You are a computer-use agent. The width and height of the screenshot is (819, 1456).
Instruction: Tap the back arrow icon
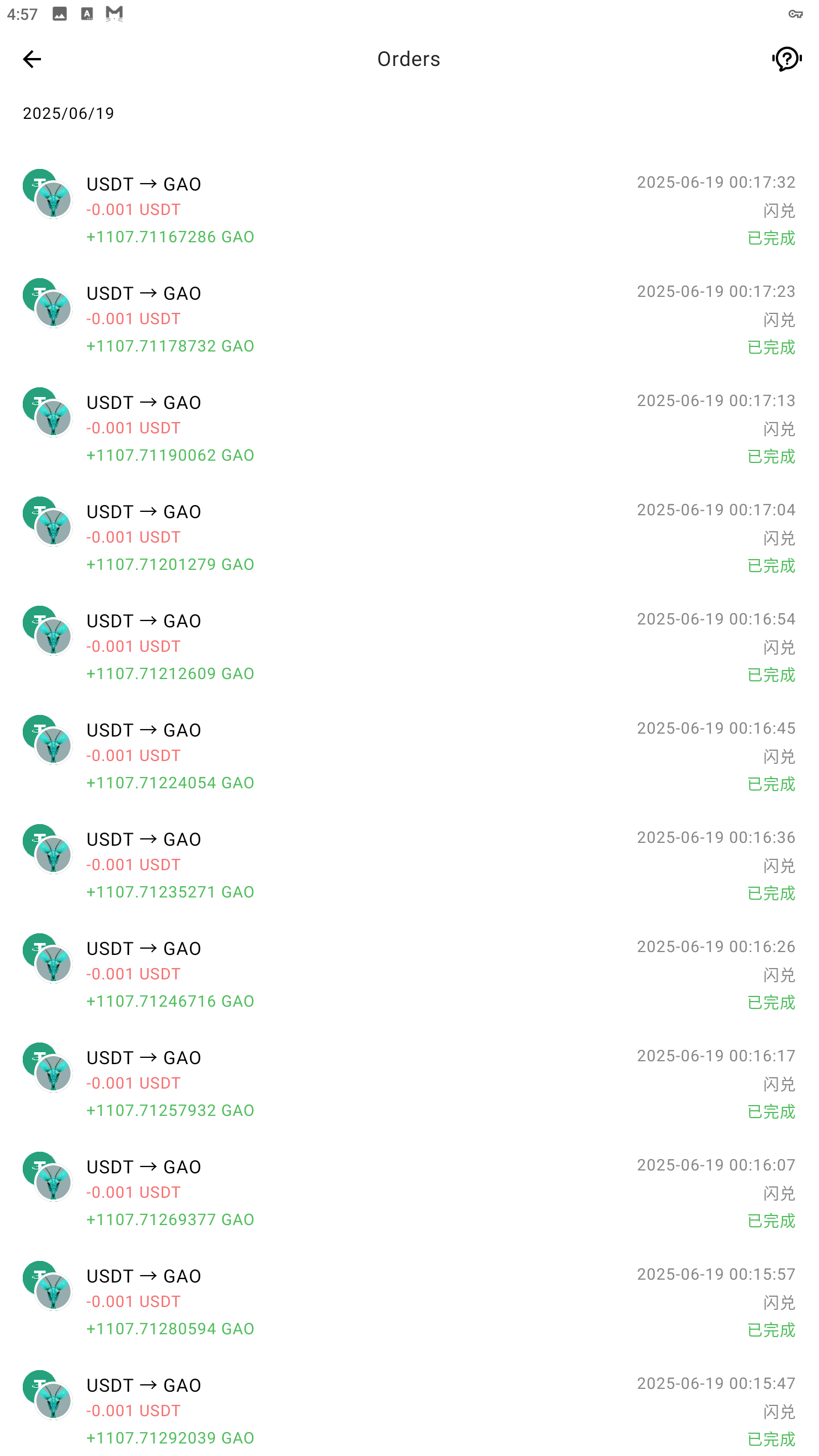click(32, 59)
